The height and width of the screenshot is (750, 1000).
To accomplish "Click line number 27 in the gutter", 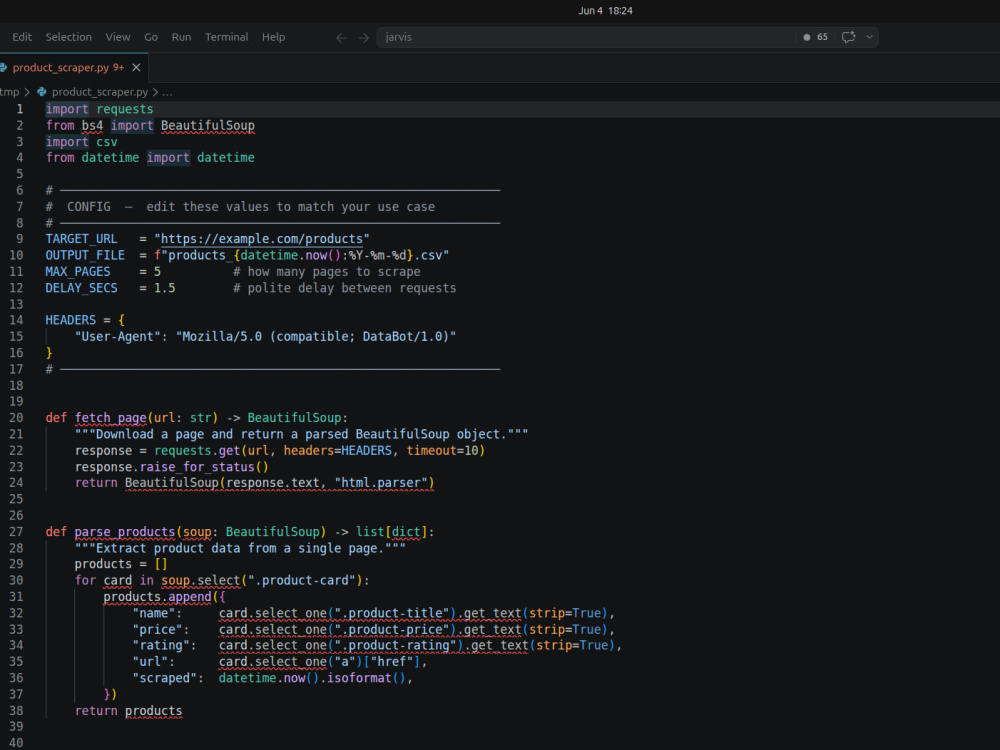I will point(17,532).
